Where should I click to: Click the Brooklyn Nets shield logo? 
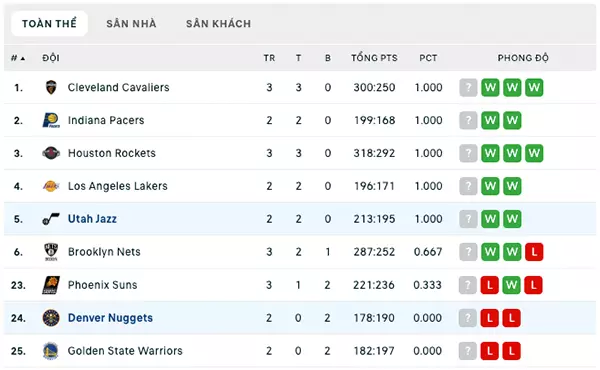click(51, 252)
